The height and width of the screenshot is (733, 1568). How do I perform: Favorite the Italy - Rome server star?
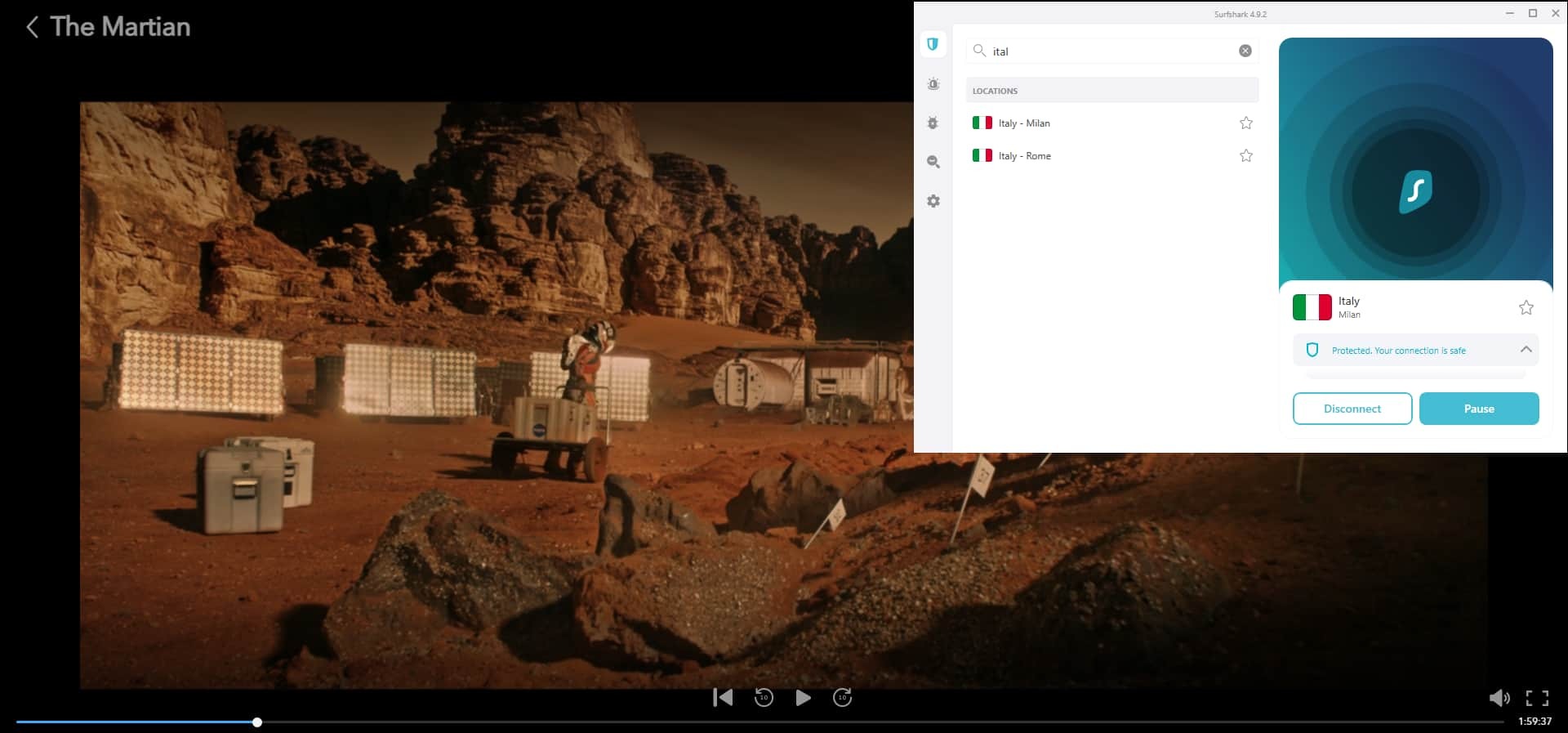point(1246,155)
